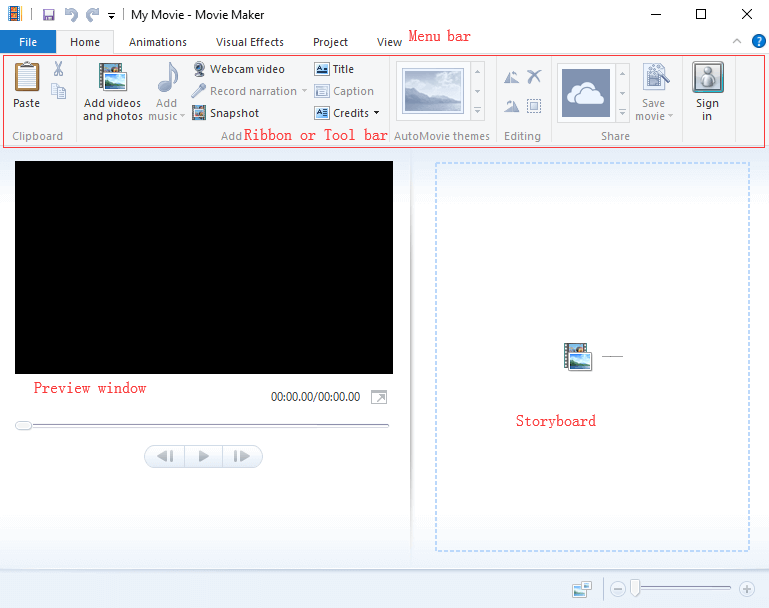
Task: Take a Snapshot of the preview
Action: [x=226, y=113]
